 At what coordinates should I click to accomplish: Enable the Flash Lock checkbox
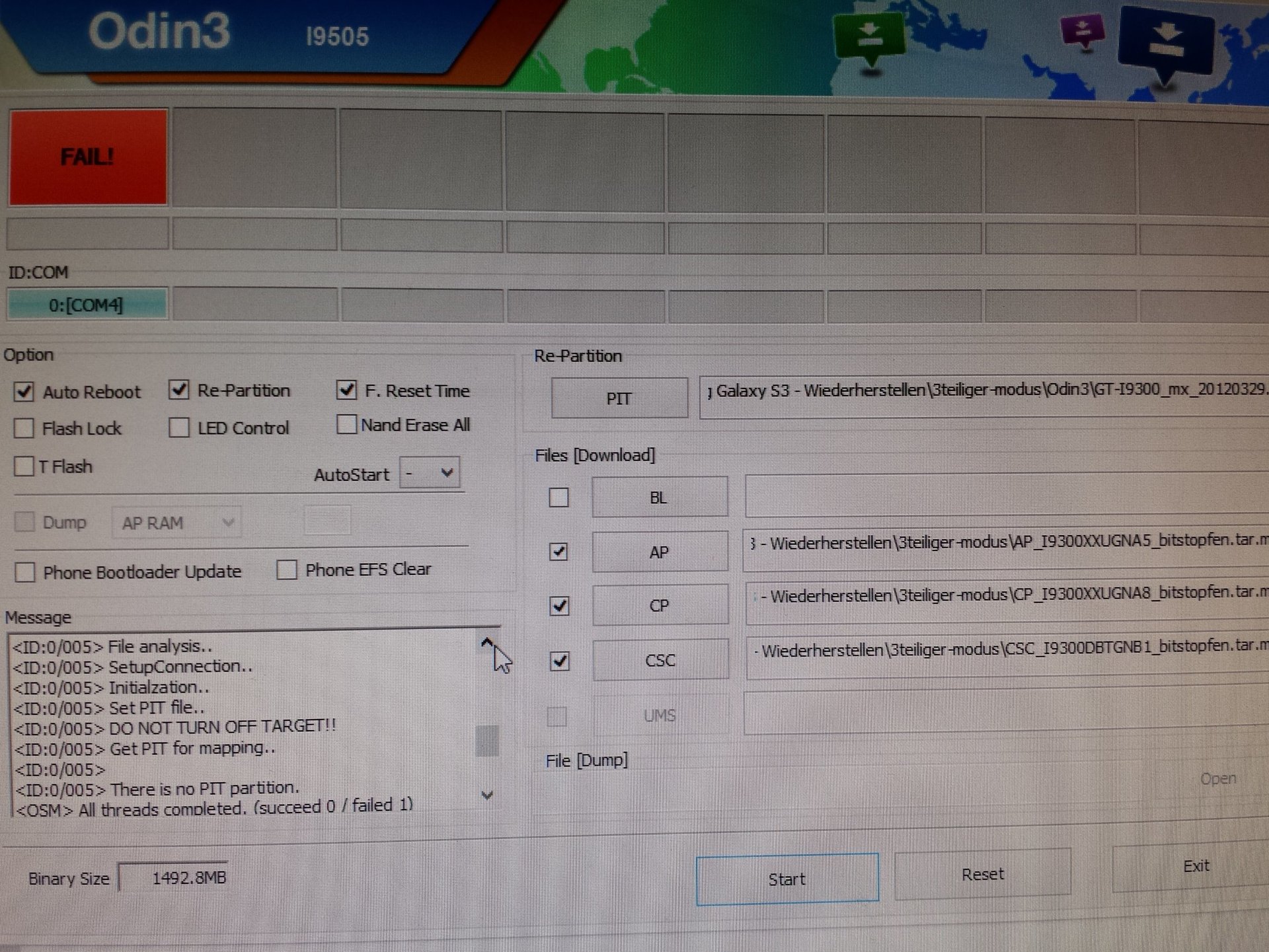pos(24,428)
